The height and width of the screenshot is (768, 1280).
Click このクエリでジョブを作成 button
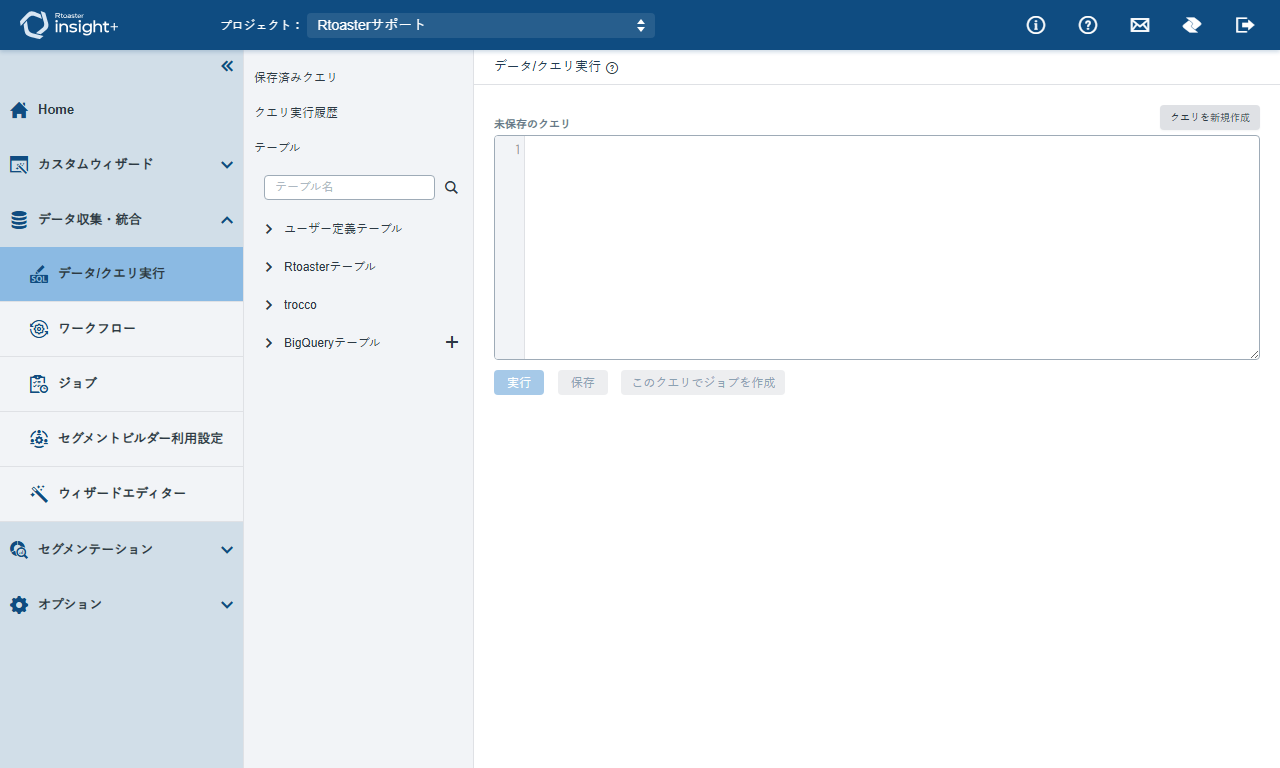(703, 383)
